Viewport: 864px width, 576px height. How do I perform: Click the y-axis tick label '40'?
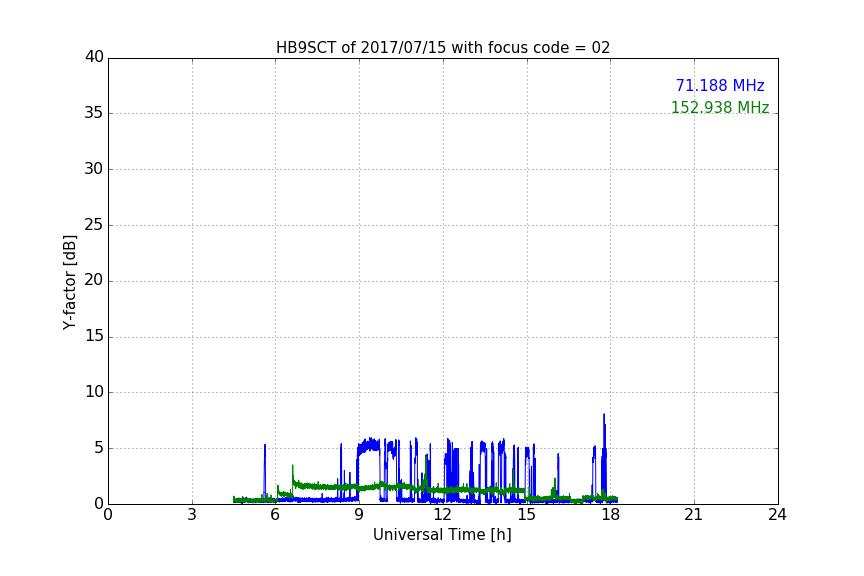[x=94, y=57]
